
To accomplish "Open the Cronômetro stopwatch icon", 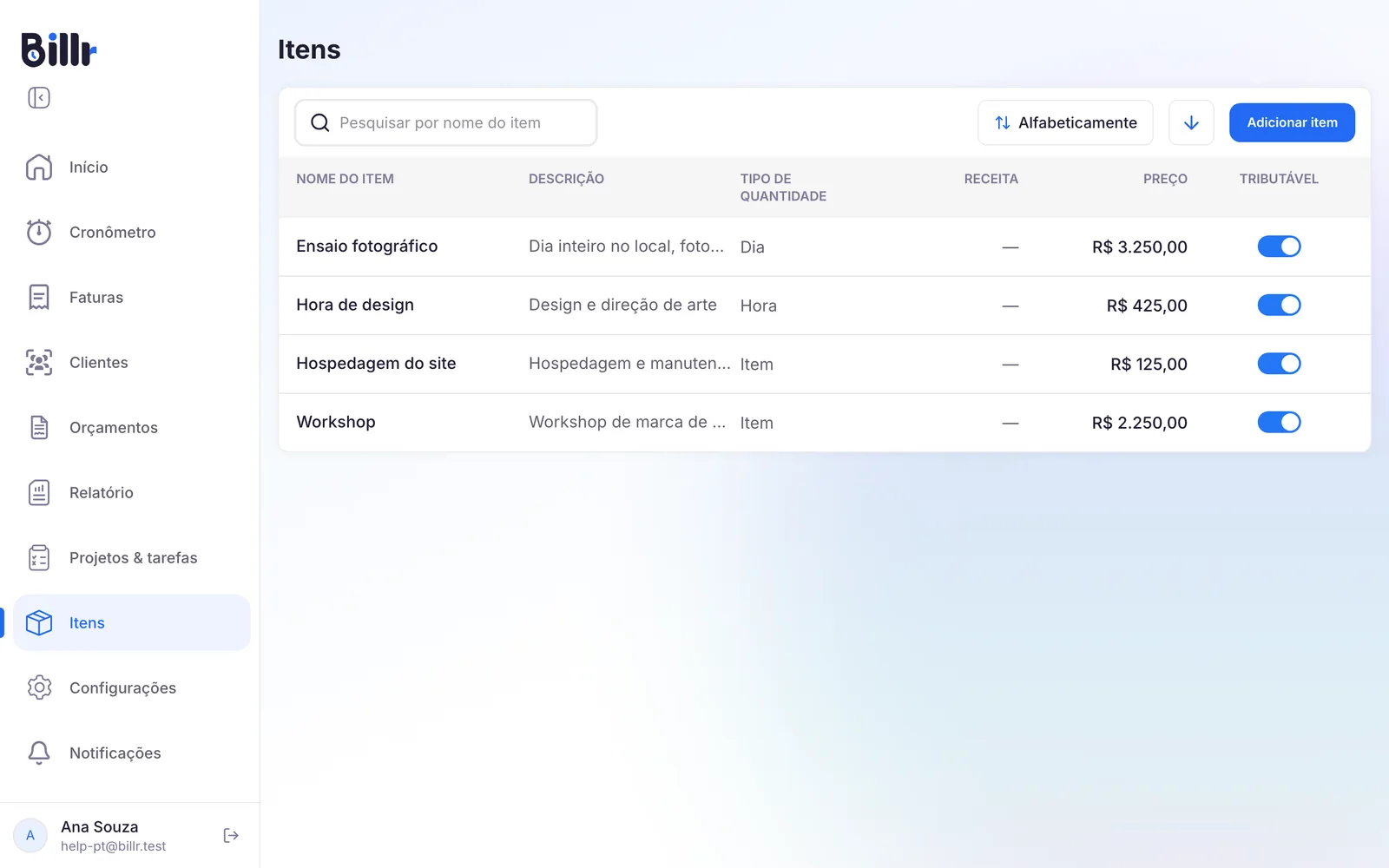I will pyautogui.click(x=39, y=232).
